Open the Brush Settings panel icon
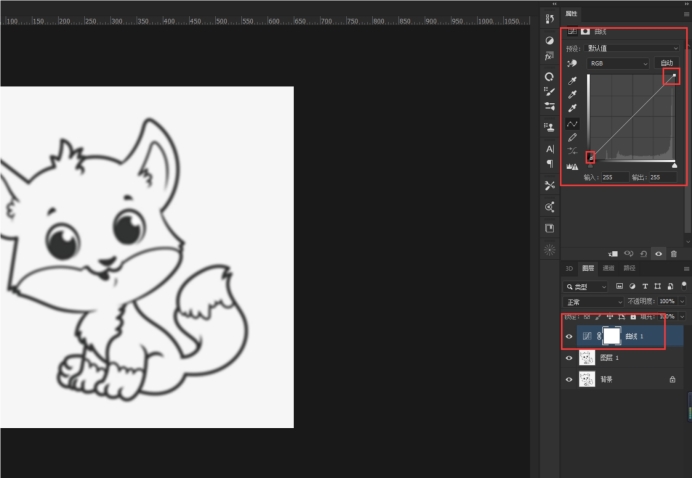The height and width of the screenshot is (478, 692). click(x=549, y=91)
